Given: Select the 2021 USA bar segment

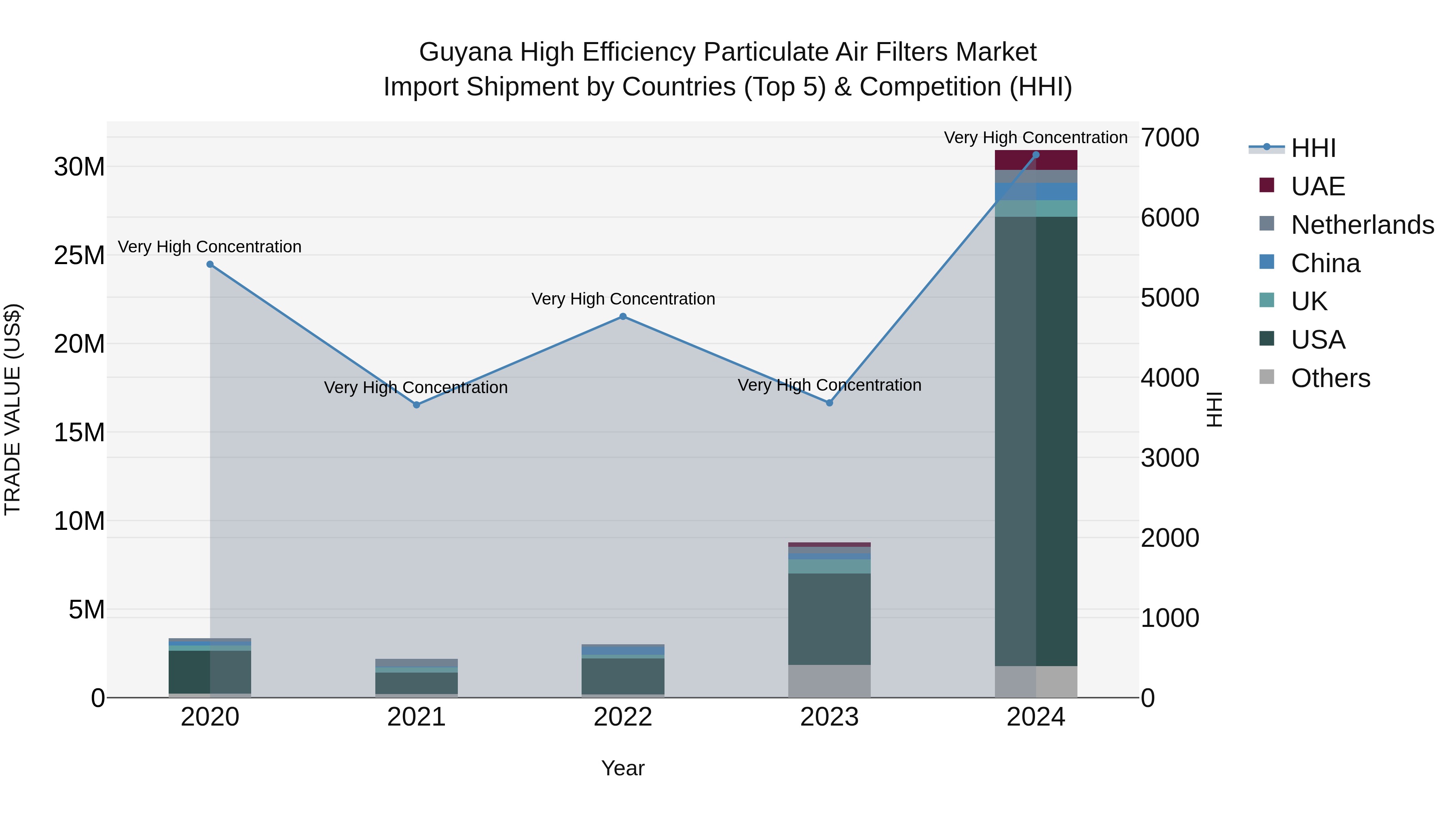Looking at the screenshot, I should coord(417,684).
